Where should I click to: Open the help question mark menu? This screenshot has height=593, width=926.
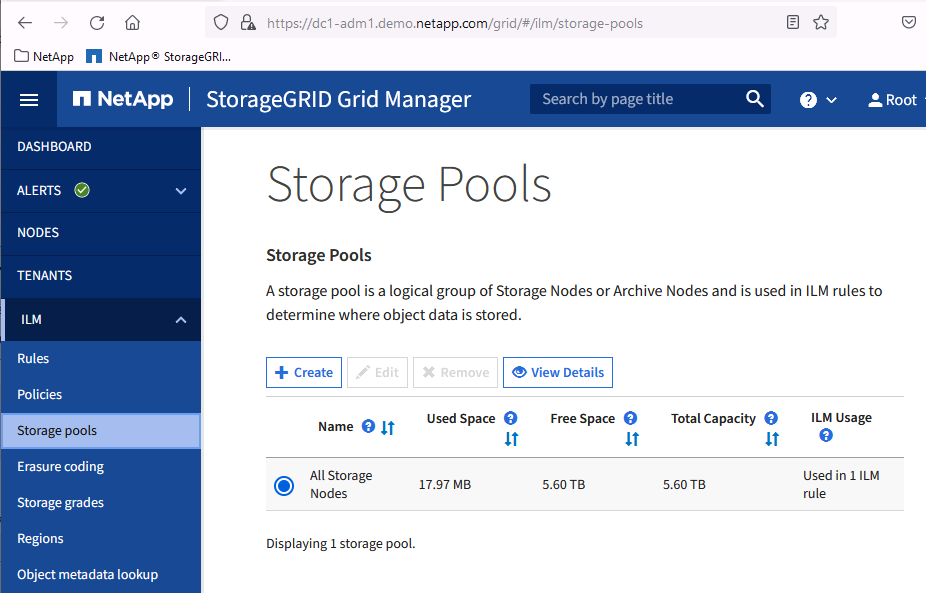tap(818, 100)
